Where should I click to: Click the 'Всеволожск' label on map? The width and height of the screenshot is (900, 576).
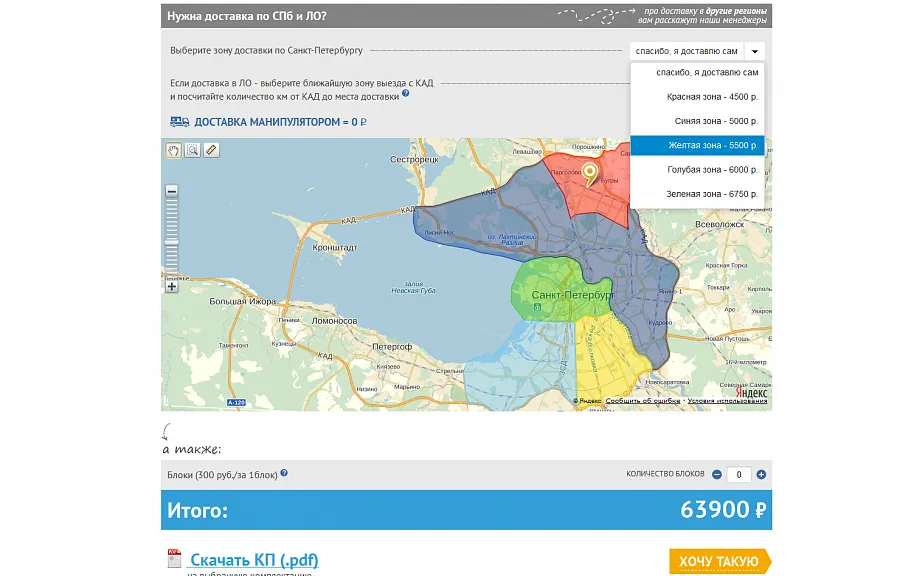tap(719, 224)
